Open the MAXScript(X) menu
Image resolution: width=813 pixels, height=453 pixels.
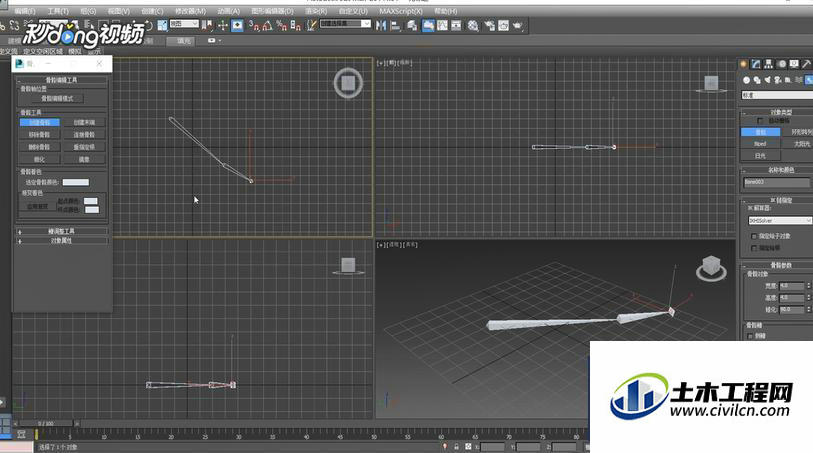tap(400, 11)
